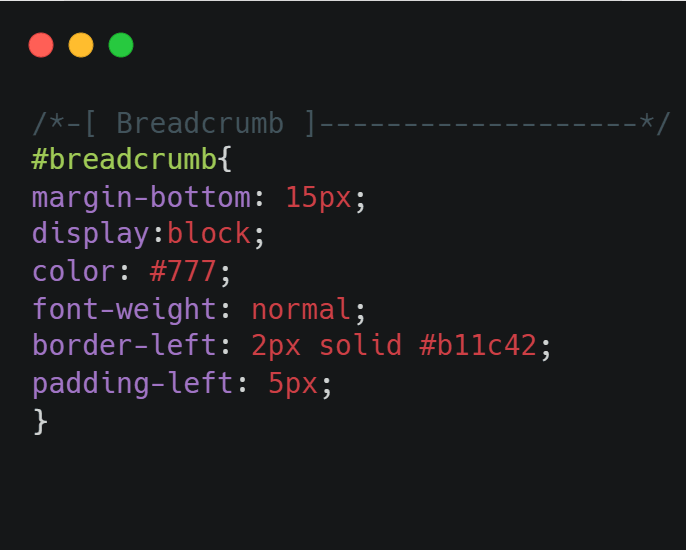This screenshot has width=686, height=550.
Task: Click the padding-left property
Action: pos(132,384)
